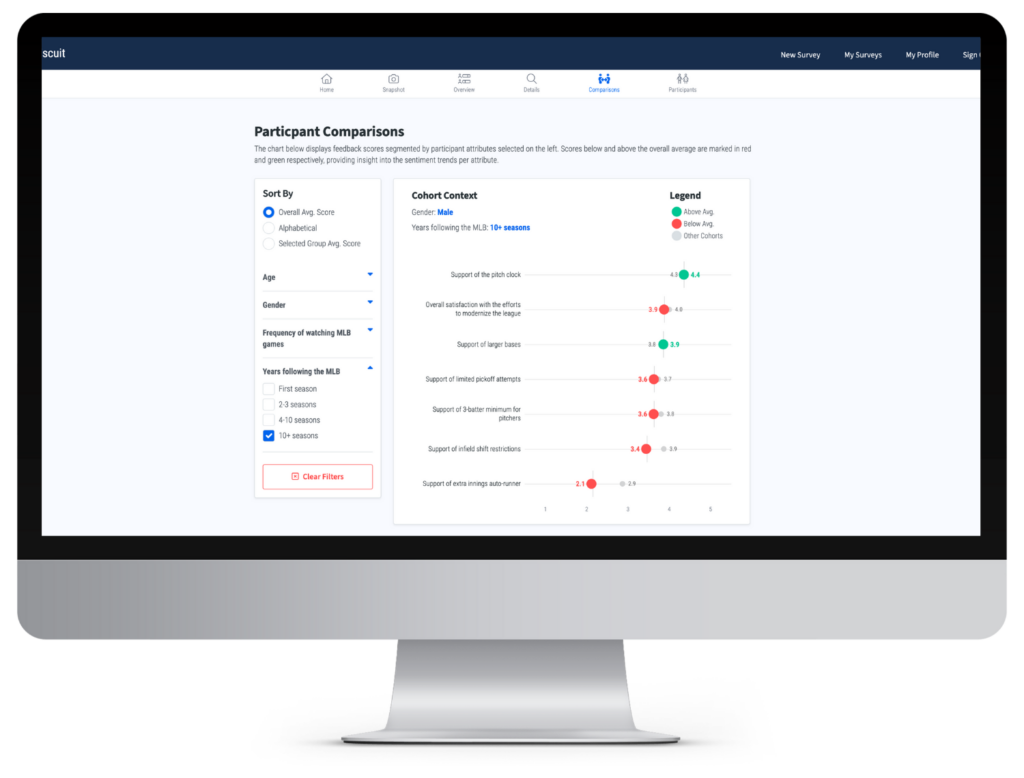Select the Comparisons people icon
Image resolution: width=1024 pixels, height=778 pixels.
coord(604,79)
